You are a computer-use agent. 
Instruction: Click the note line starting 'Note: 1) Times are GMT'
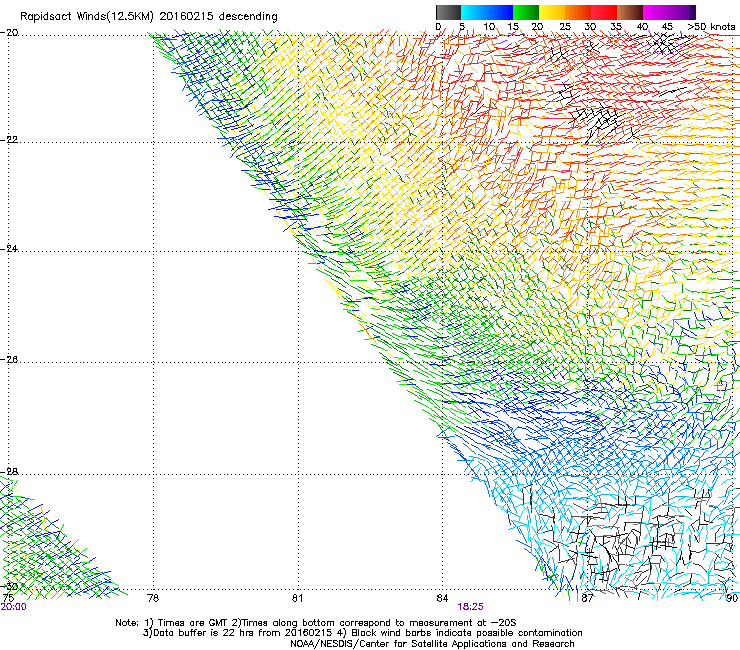tap(316, 623)
